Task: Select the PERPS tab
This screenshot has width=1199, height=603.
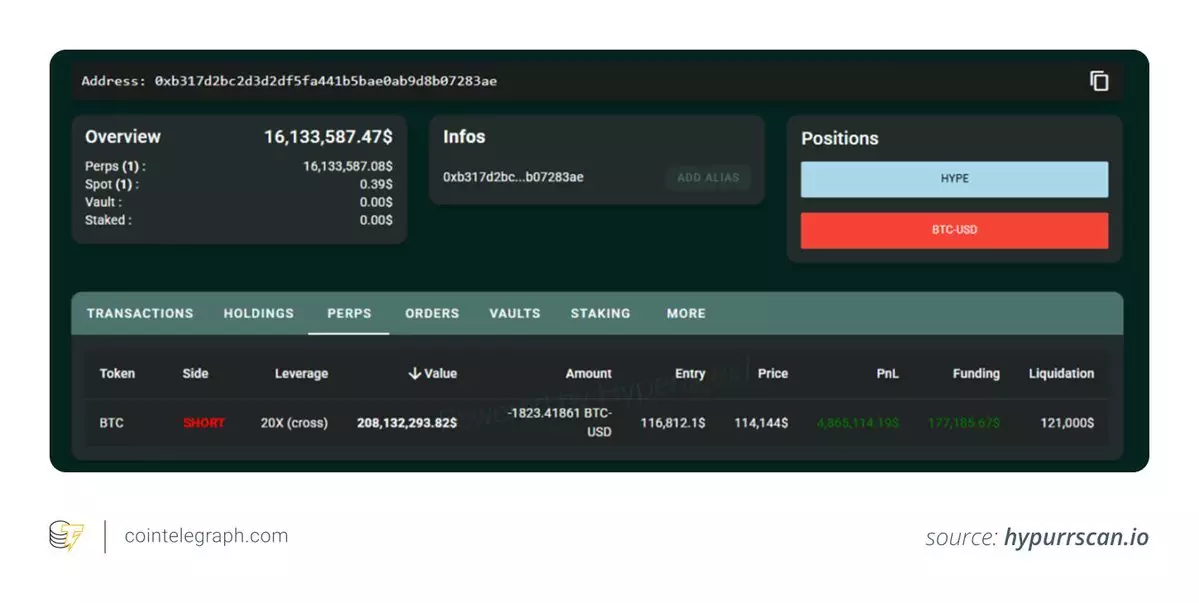Action: pos(349,313)
